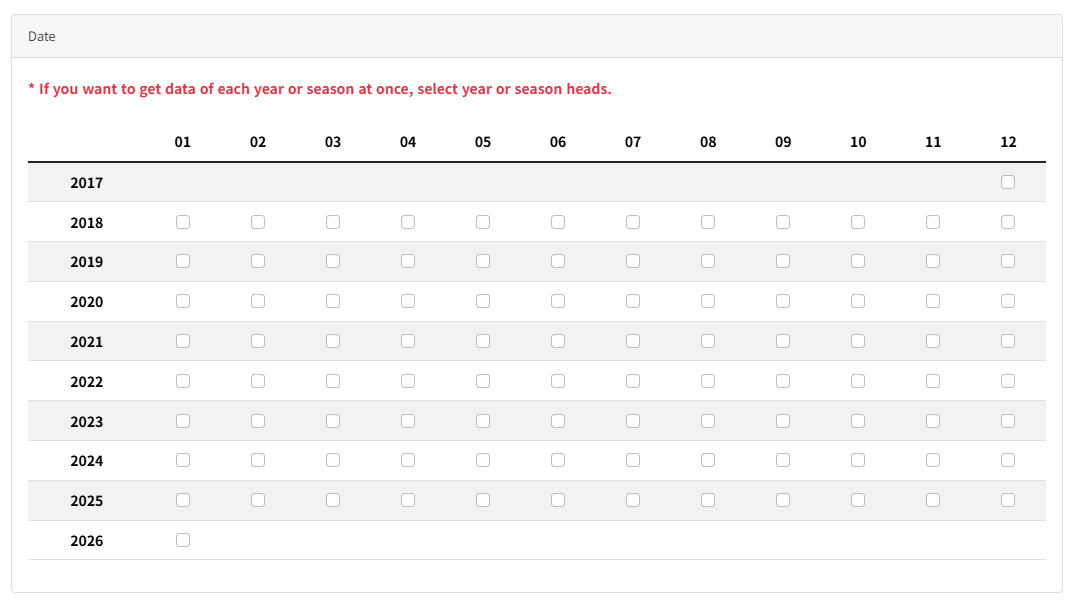Click the Date panel header
Viewport: 1087px width, 610px height.
click(42, 36)
